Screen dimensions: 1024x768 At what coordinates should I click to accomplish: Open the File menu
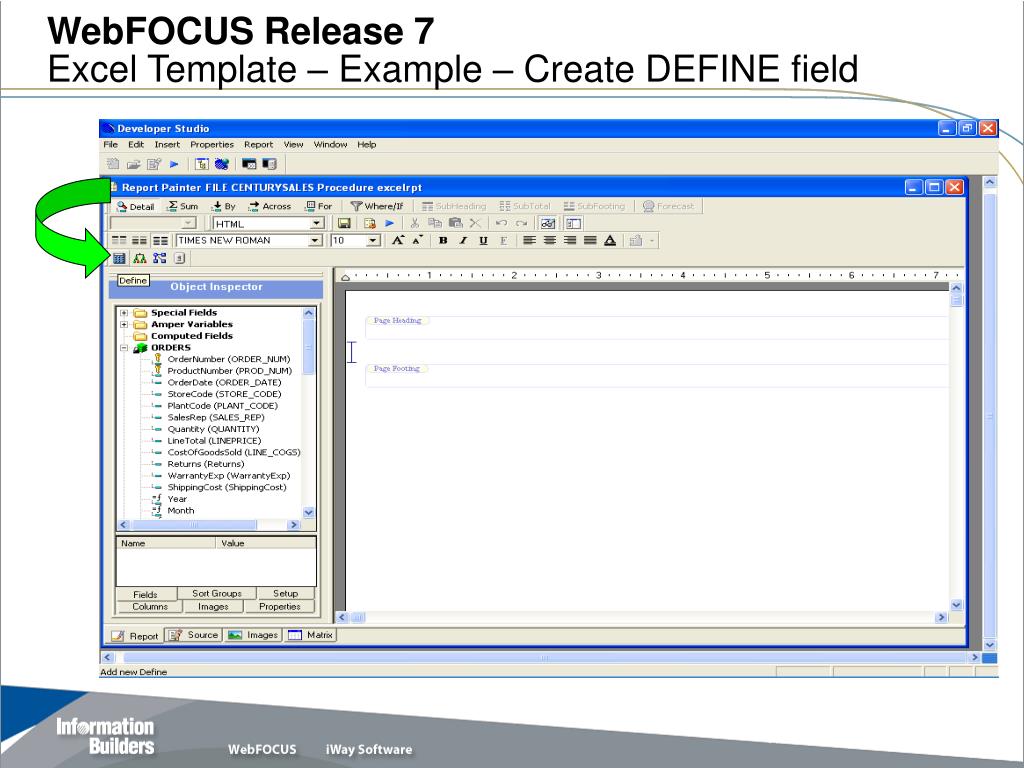(110, 144)
